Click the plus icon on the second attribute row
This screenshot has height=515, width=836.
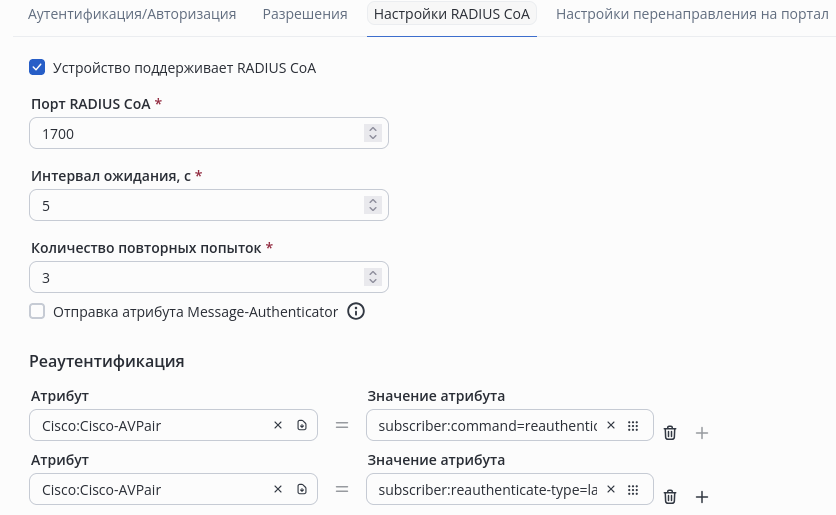point(702,497)
